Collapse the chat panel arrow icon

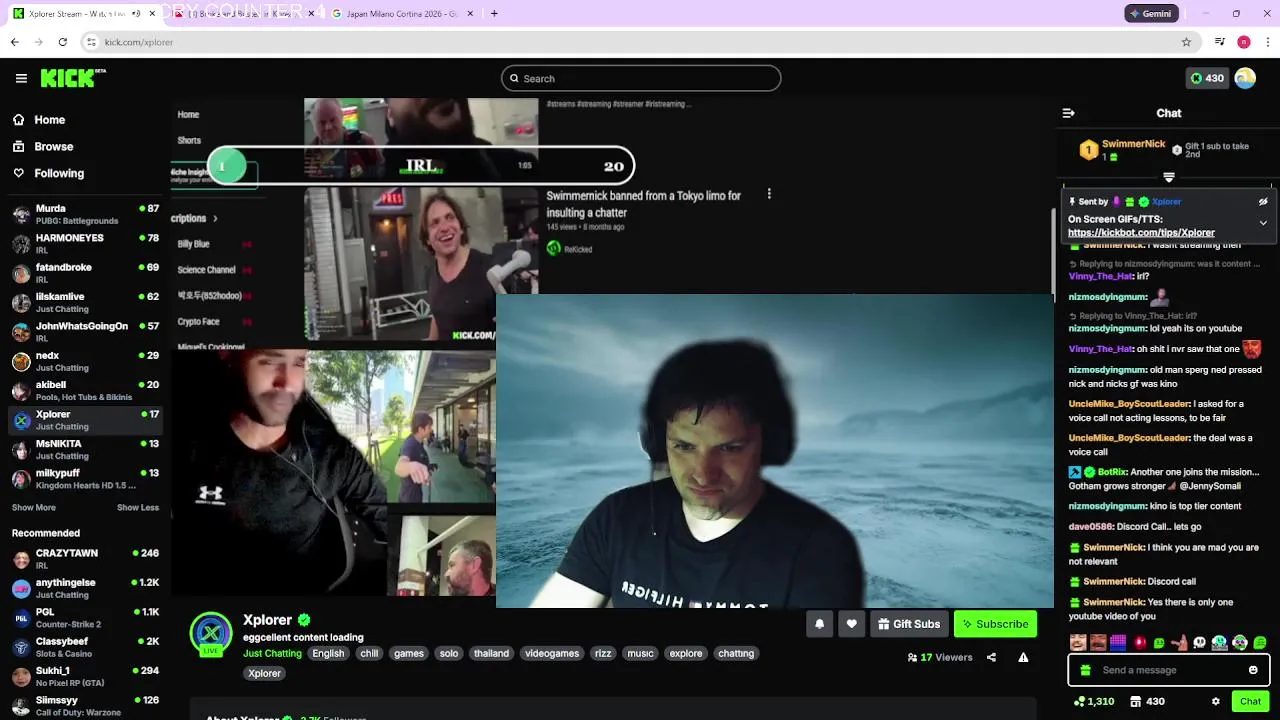[1068, 113]
